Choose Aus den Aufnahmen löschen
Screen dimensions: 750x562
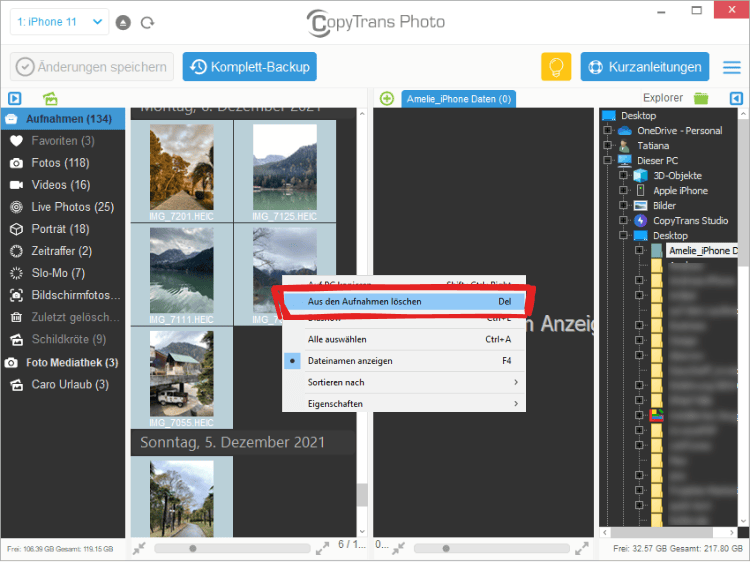[404, 301]
